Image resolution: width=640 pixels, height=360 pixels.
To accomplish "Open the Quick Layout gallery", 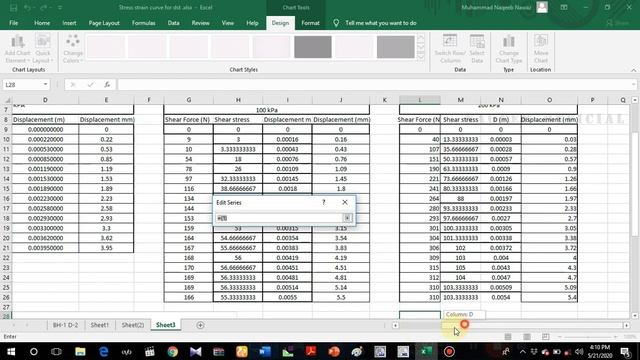I will click(x=43, y=49).
